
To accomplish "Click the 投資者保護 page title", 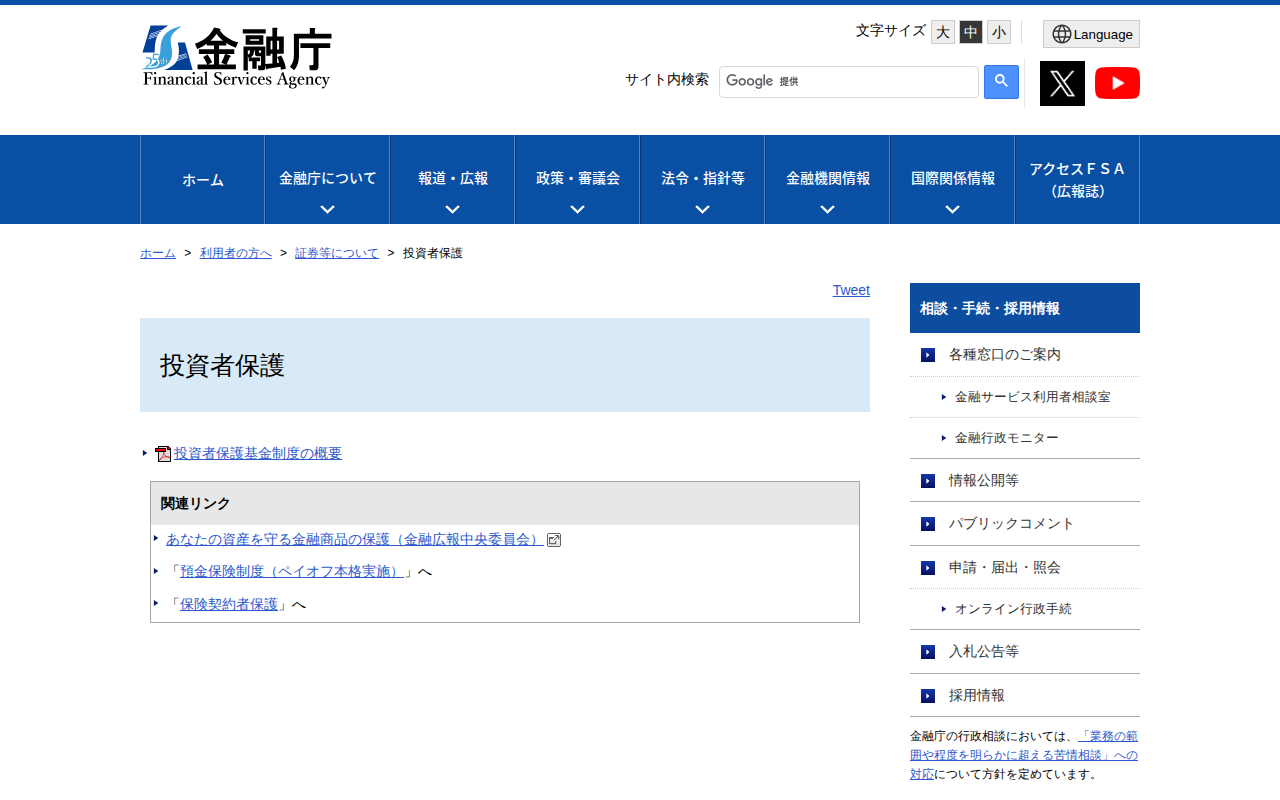I will [x=222, y=366].
